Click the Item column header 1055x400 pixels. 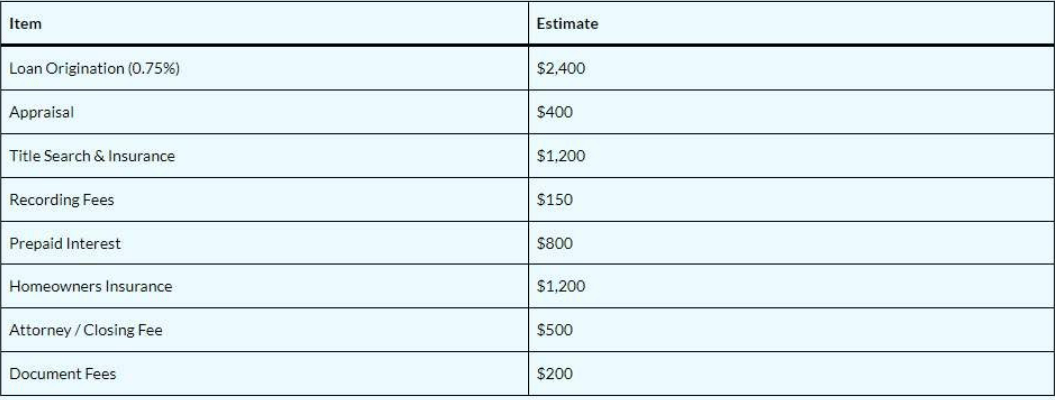tap(25, 24)
